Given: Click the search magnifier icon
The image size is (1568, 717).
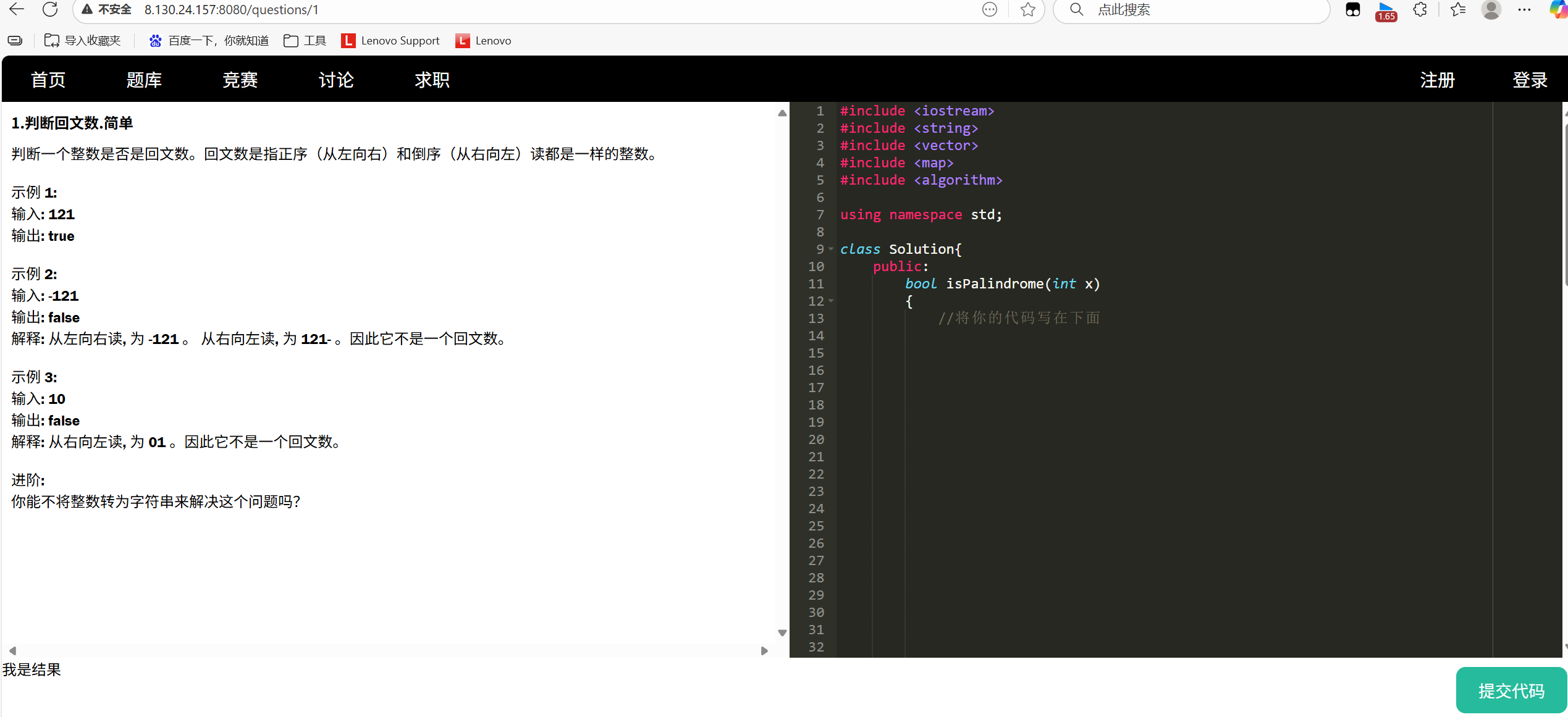Looking at the screenshot, I should 1077,9.
